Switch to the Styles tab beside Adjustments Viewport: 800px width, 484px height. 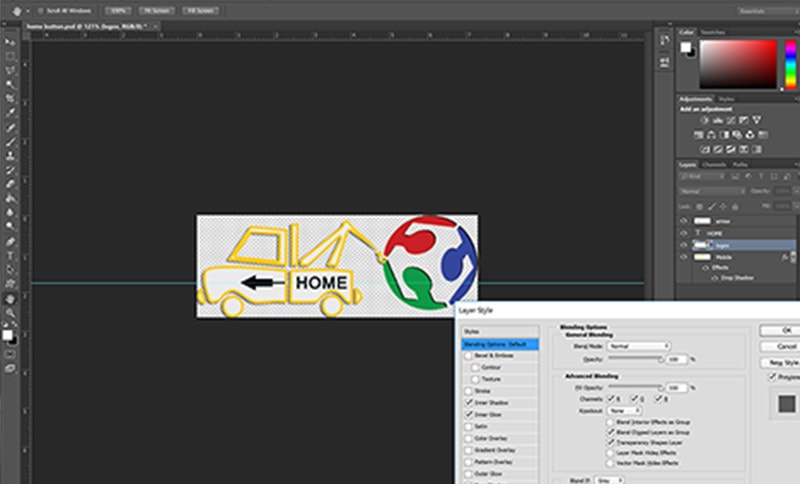click(726, 99)
